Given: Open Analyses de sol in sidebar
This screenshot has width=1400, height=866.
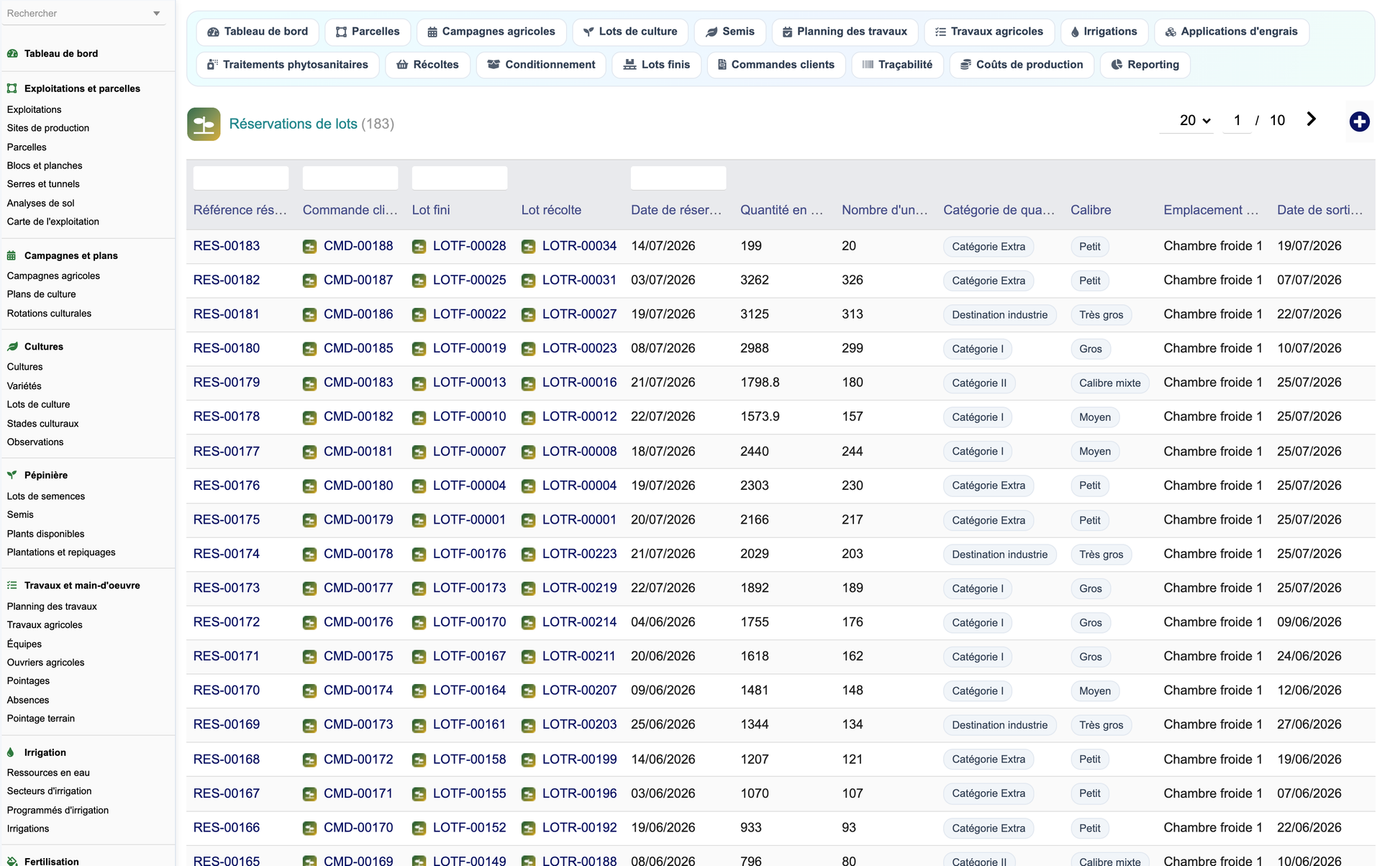Looking at the screenshot, I should coord(41,204).
